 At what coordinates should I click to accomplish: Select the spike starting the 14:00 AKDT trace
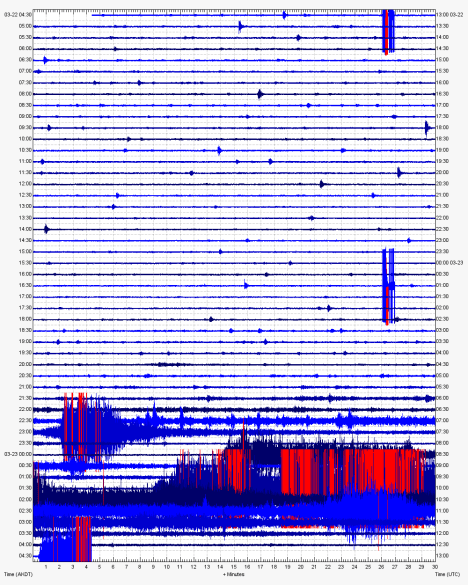click(46, 229)
